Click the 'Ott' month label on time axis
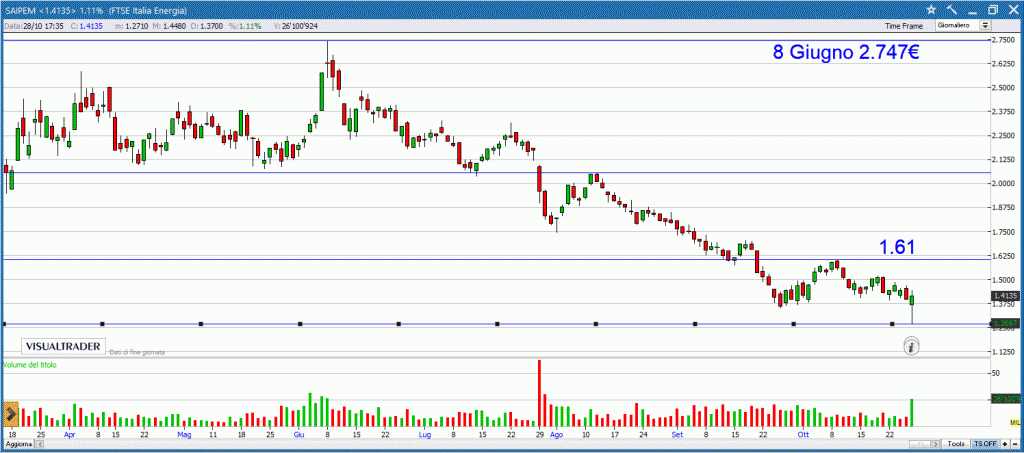The width and height of the screenshot is (1024, 453). pos(802,434)
